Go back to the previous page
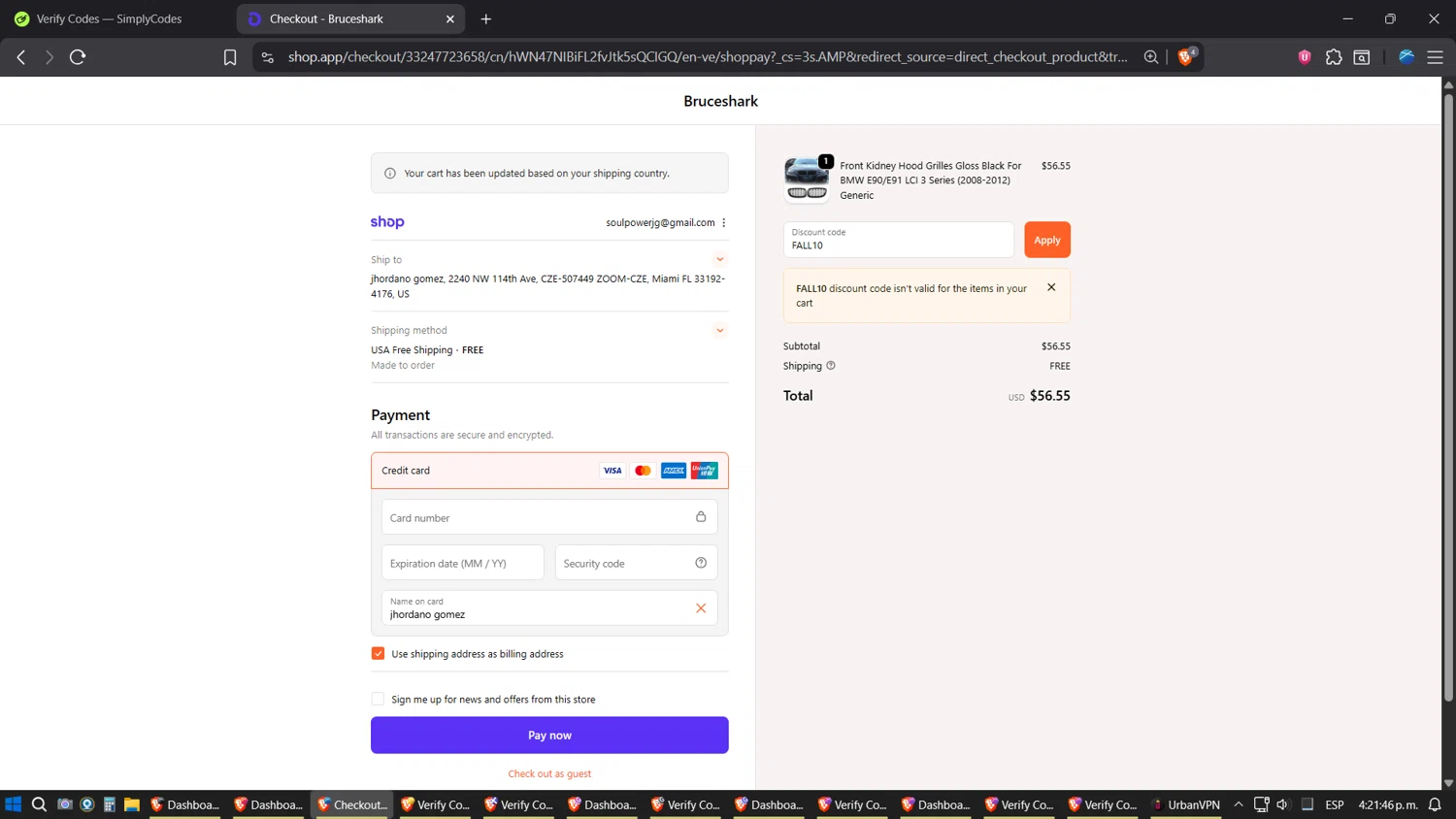 pyautogui.click(x=20, y=57)
